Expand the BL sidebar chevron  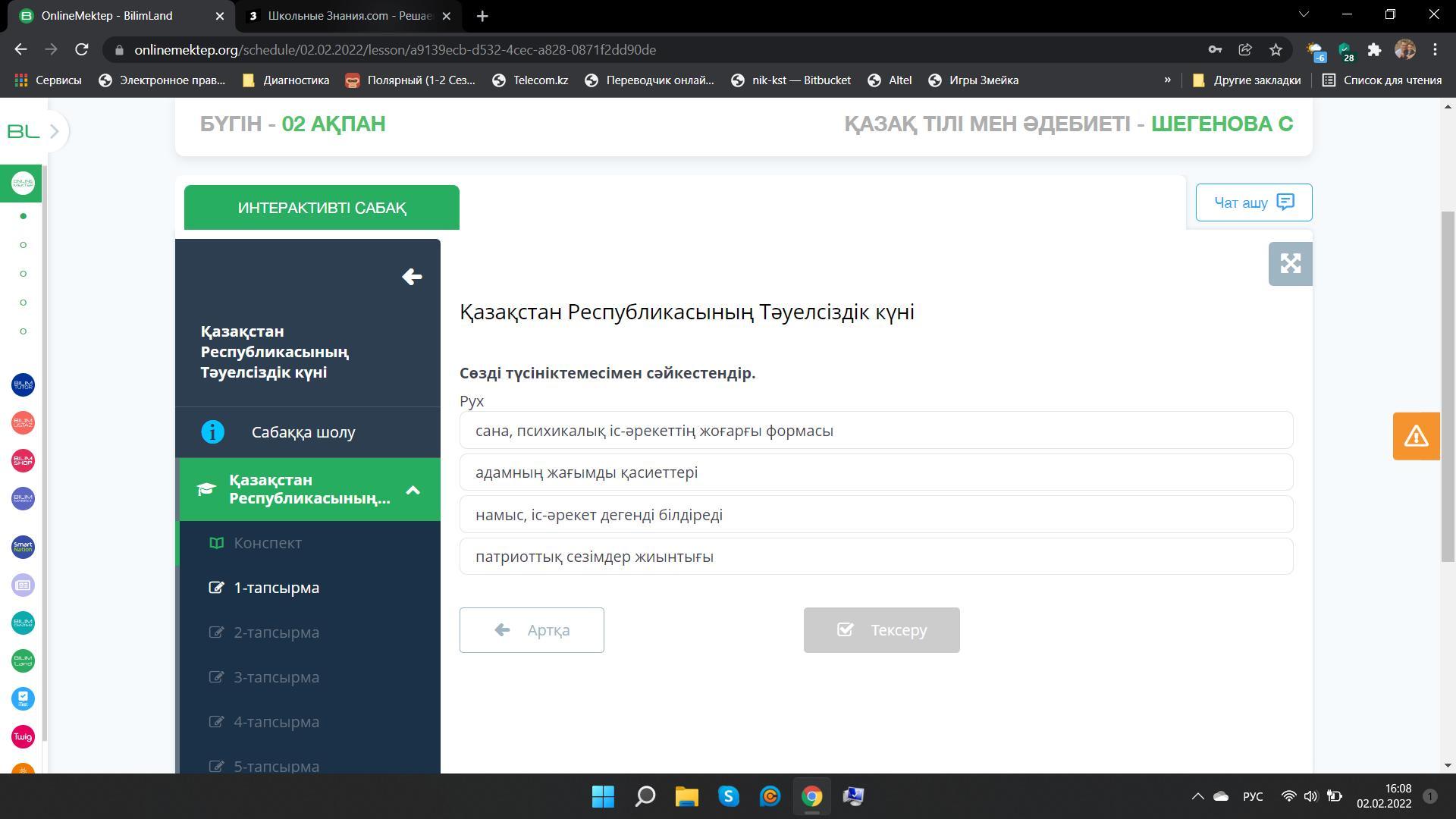[x=54, y=131]
